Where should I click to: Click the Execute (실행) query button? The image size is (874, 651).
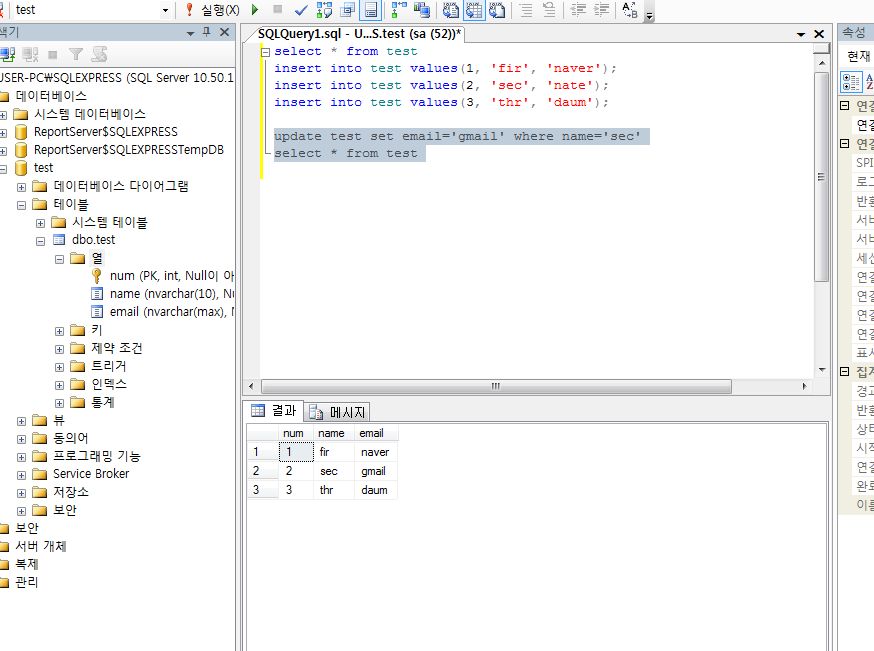click(212, 9)
